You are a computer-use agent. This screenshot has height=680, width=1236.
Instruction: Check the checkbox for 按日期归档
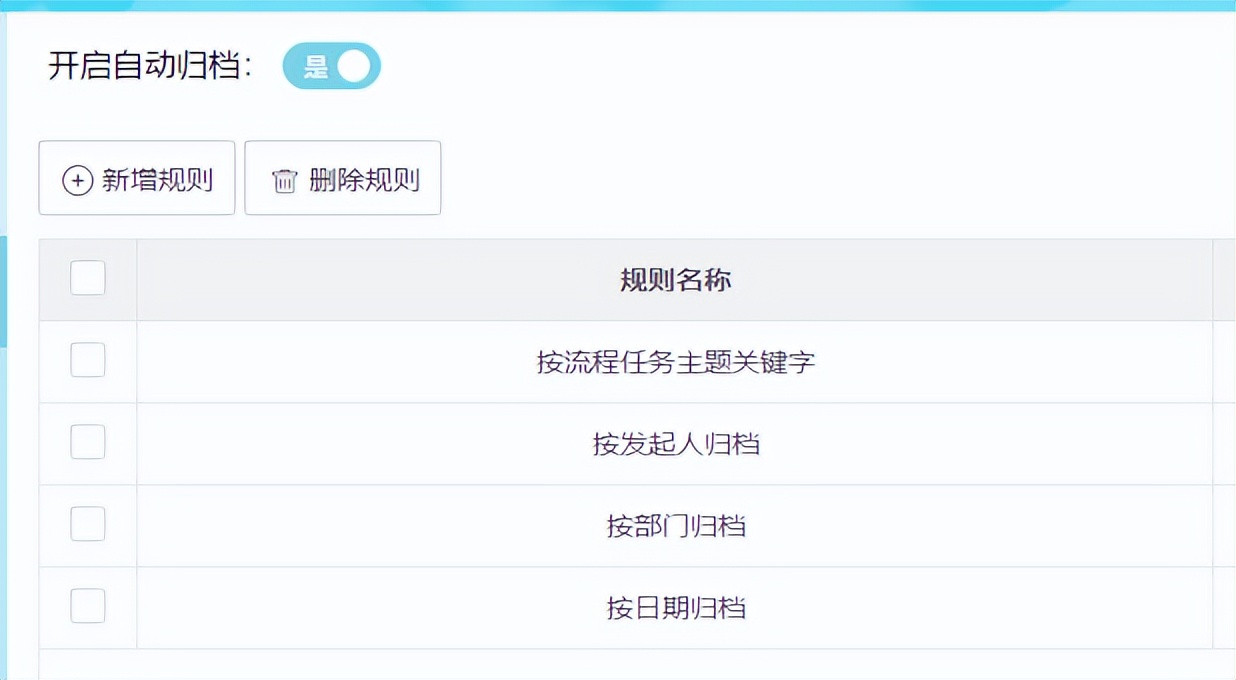[87, 605]
